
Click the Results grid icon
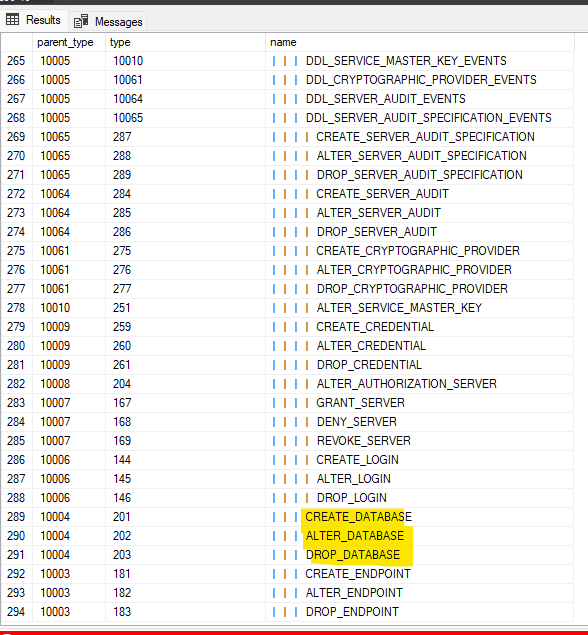12,19
